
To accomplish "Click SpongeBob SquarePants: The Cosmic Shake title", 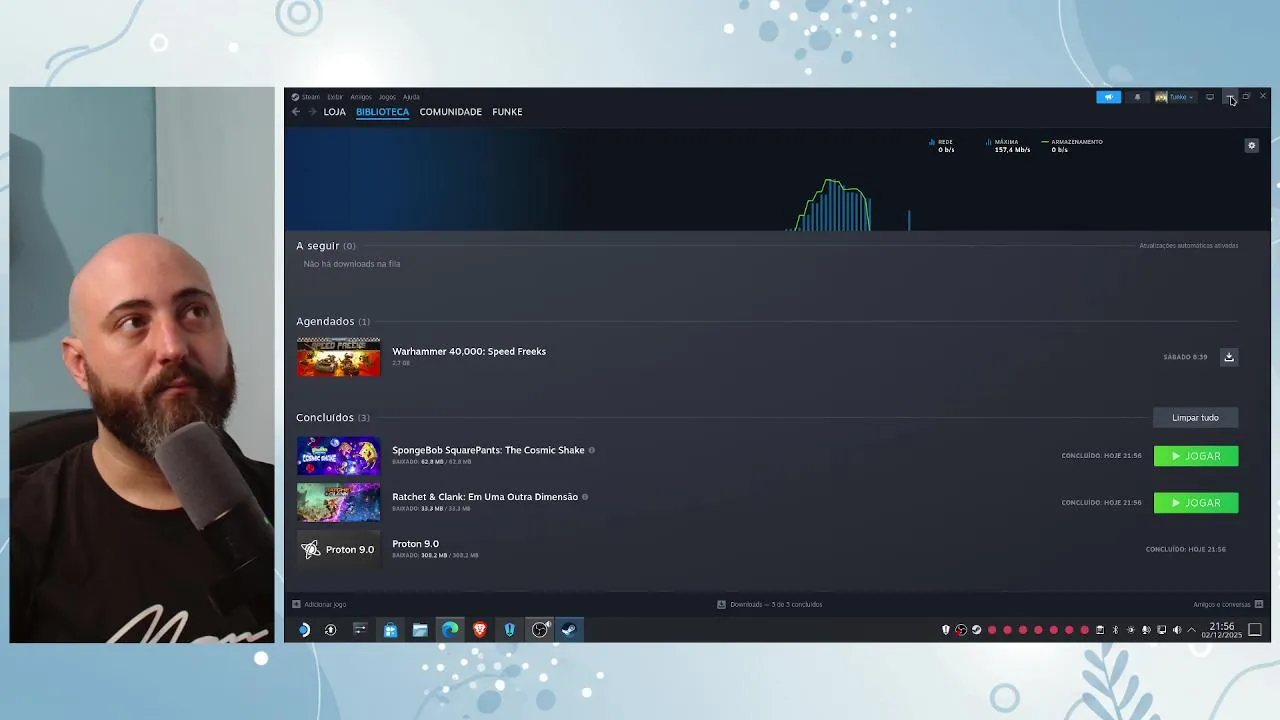I will [x=488, y=450].
